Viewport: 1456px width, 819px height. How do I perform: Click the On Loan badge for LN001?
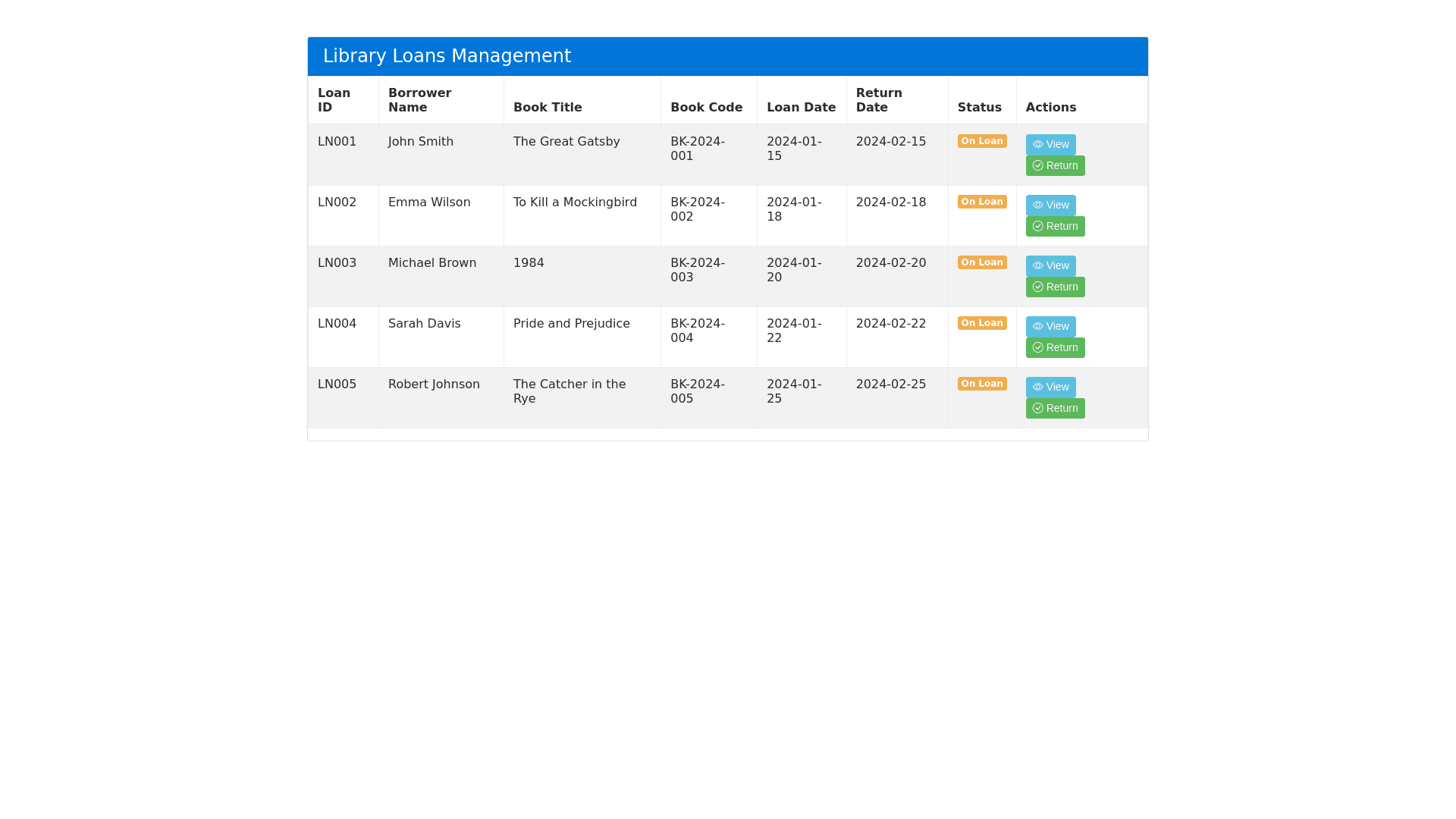pos(981,141)
